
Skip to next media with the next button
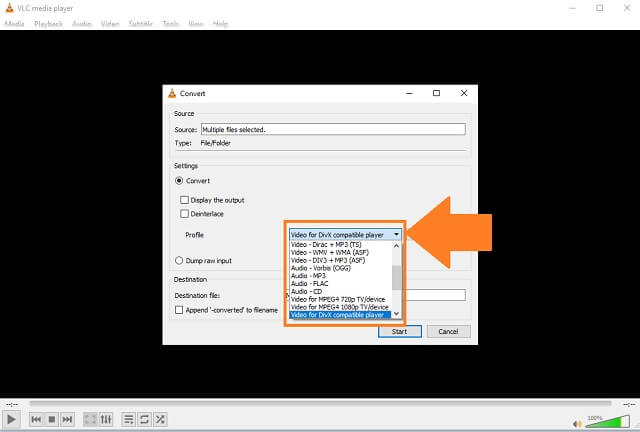67,419
